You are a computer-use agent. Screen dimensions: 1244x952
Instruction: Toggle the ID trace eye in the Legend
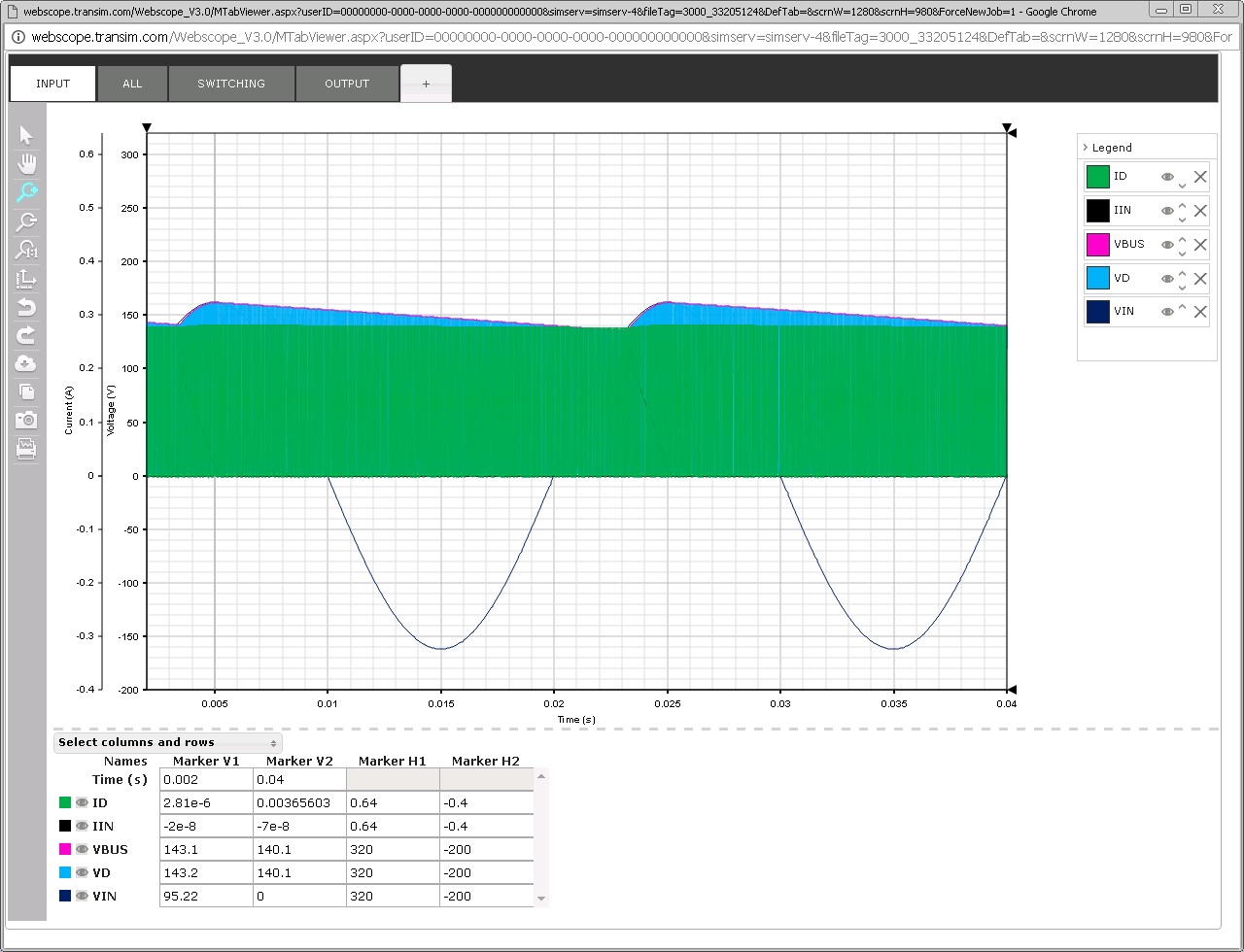(1167, 177)
